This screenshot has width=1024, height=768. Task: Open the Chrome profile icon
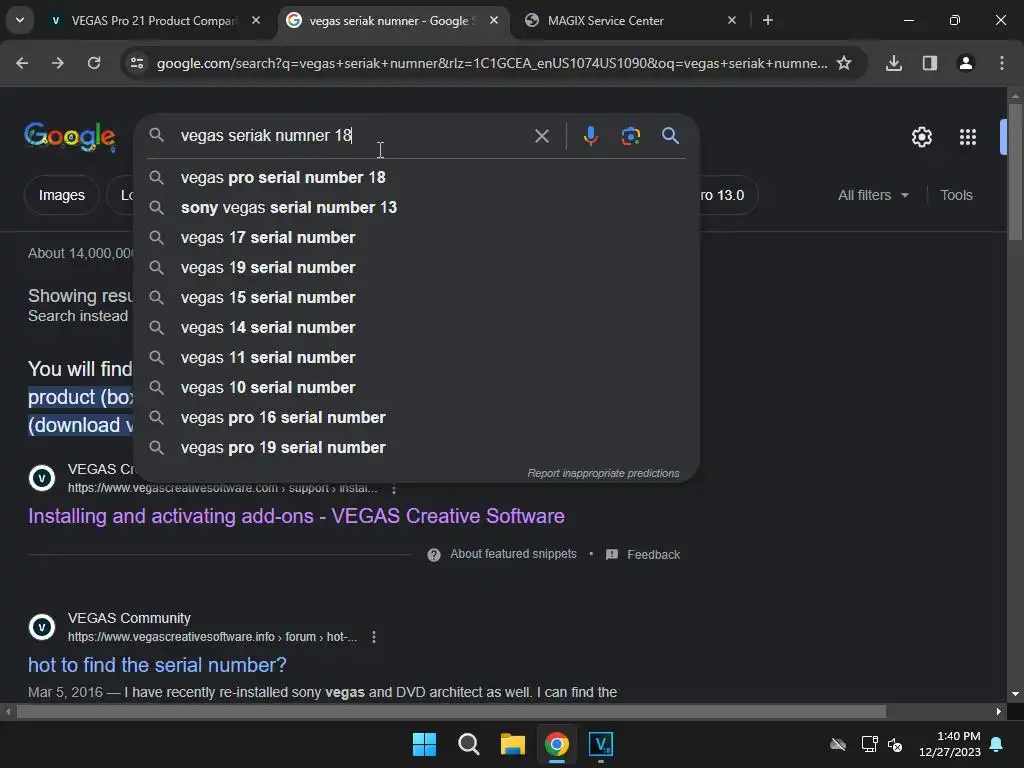pos(966,63)
